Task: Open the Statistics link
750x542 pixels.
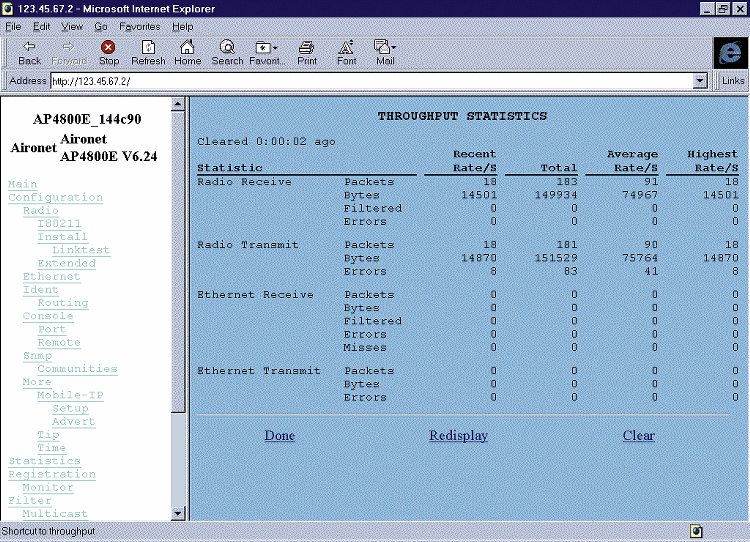Action: coord(44,461)
